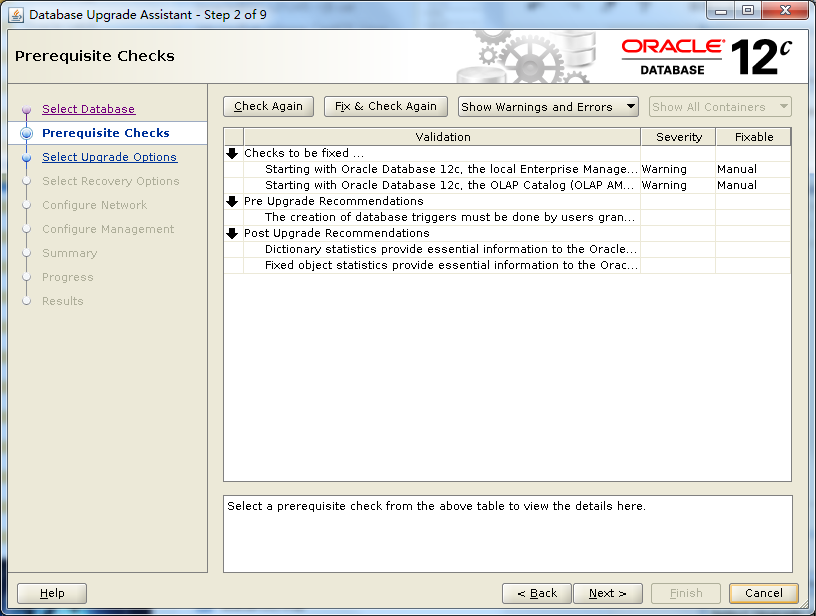Open Show Warnings and Errors dropdown
Image resolution: width=816 pixels, height=616 pixels.
[548, 107]
